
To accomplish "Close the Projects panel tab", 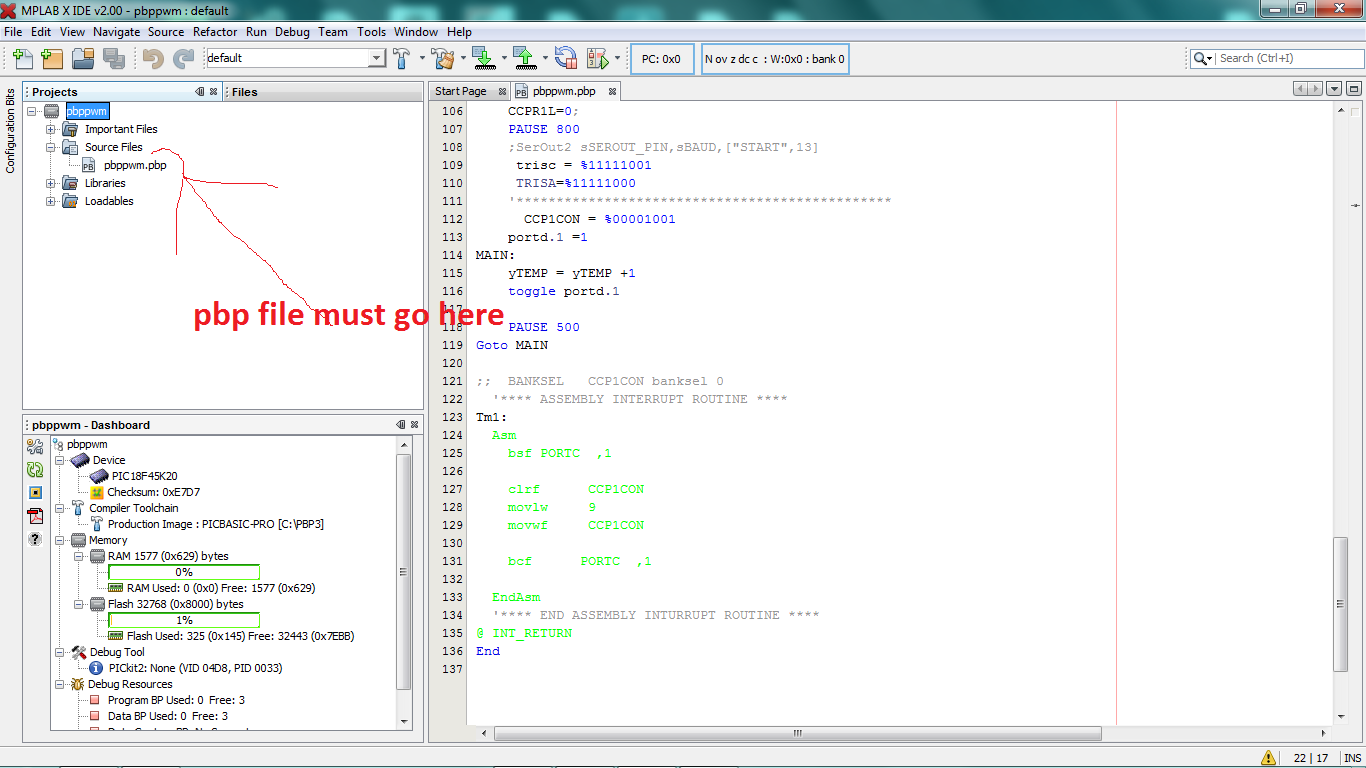I will pyautogui.click(x=214, y=91).
